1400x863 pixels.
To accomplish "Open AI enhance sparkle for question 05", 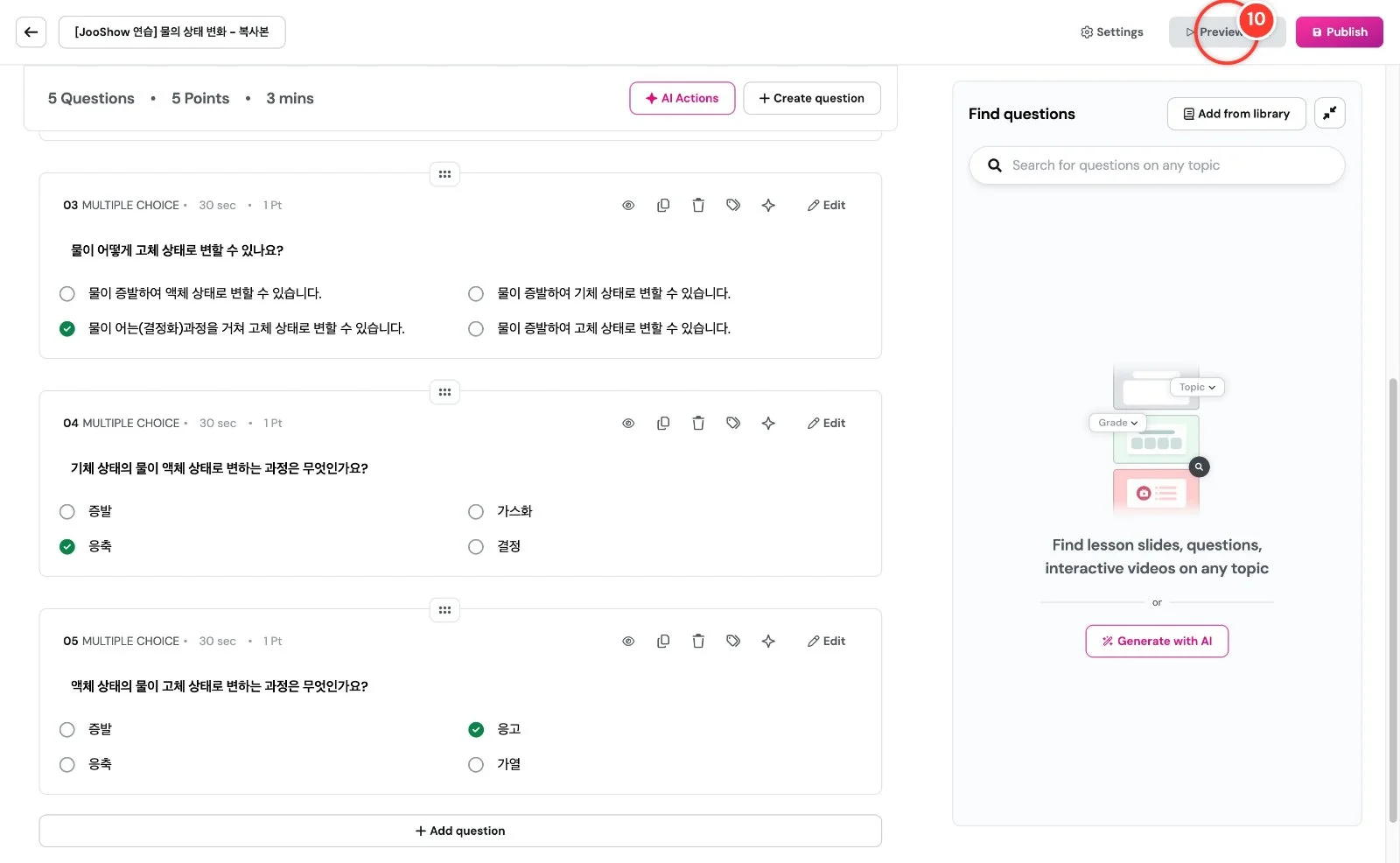I will click(x=768, y=642).
